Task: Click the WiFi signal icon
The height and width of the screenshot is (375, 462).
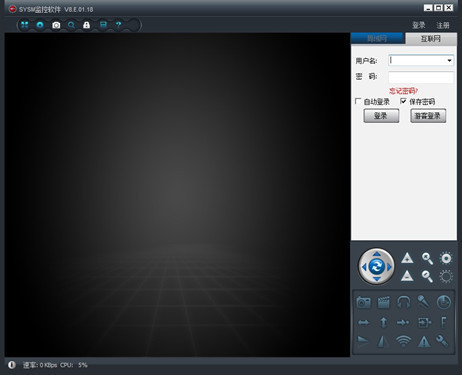Action: tap(403, 341)
